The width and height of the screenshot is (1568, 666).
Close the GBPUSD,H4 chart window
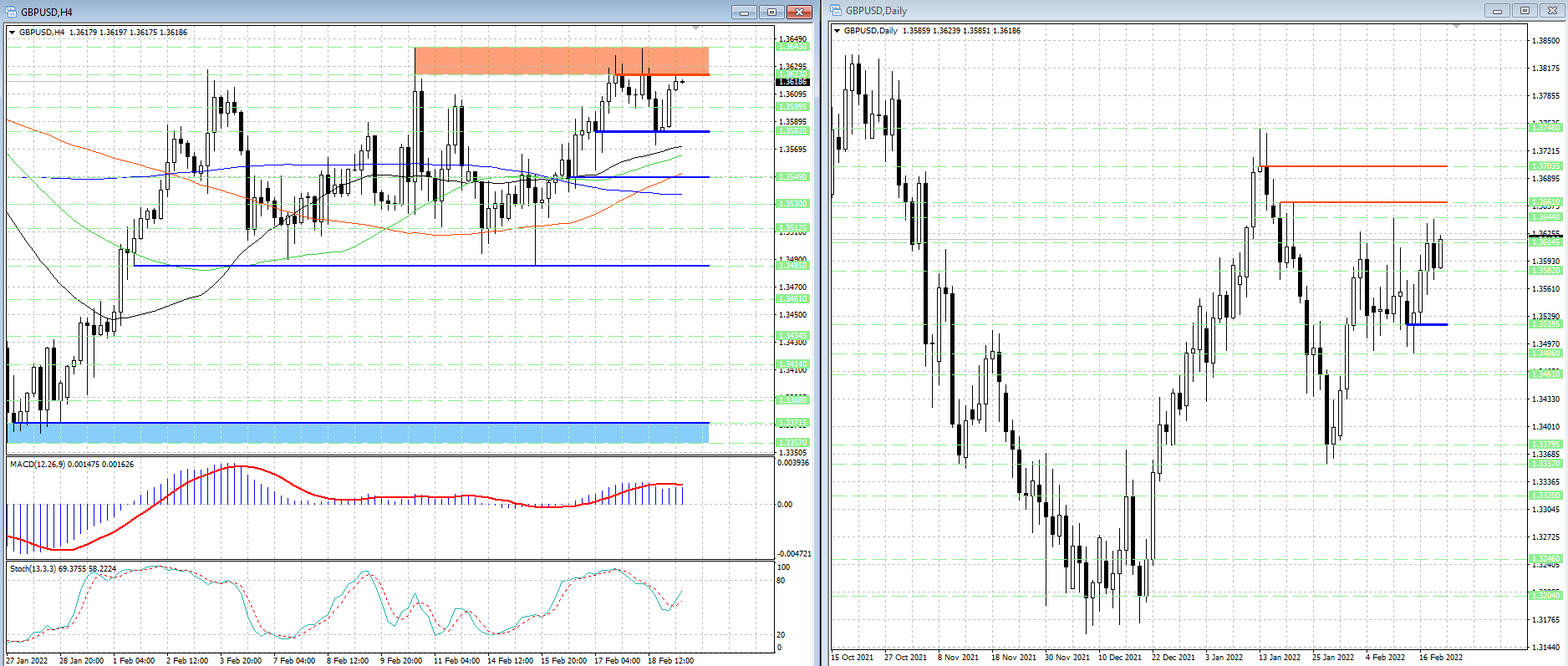pos(799,12)
